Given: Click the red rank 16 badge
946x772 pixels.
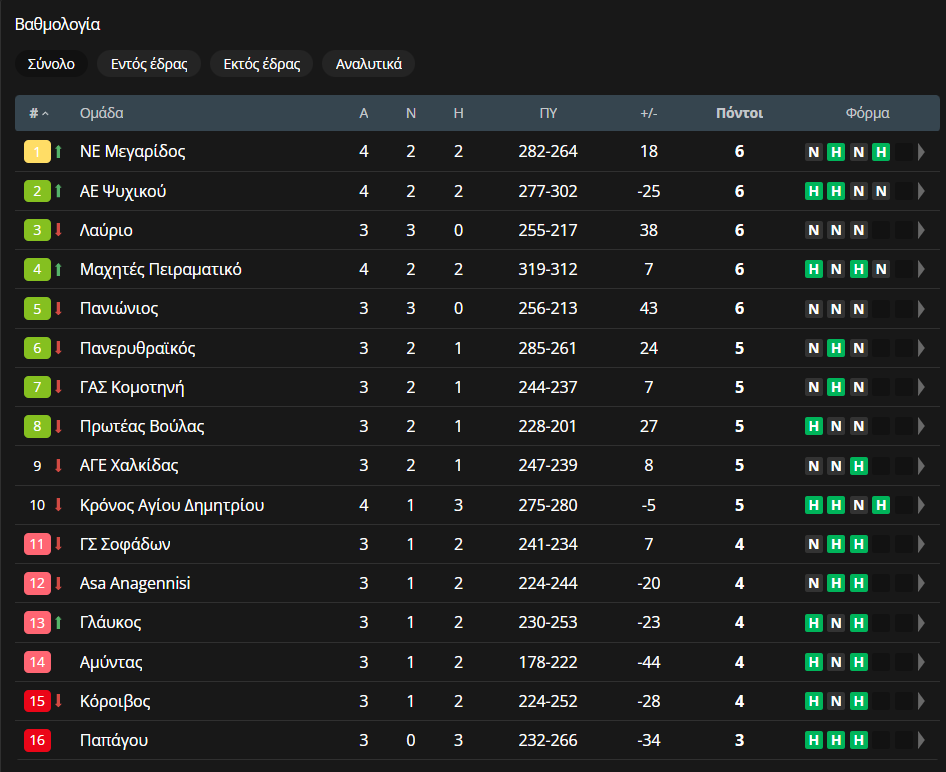Looking at the screenshot, I should (x=37, y=740).
